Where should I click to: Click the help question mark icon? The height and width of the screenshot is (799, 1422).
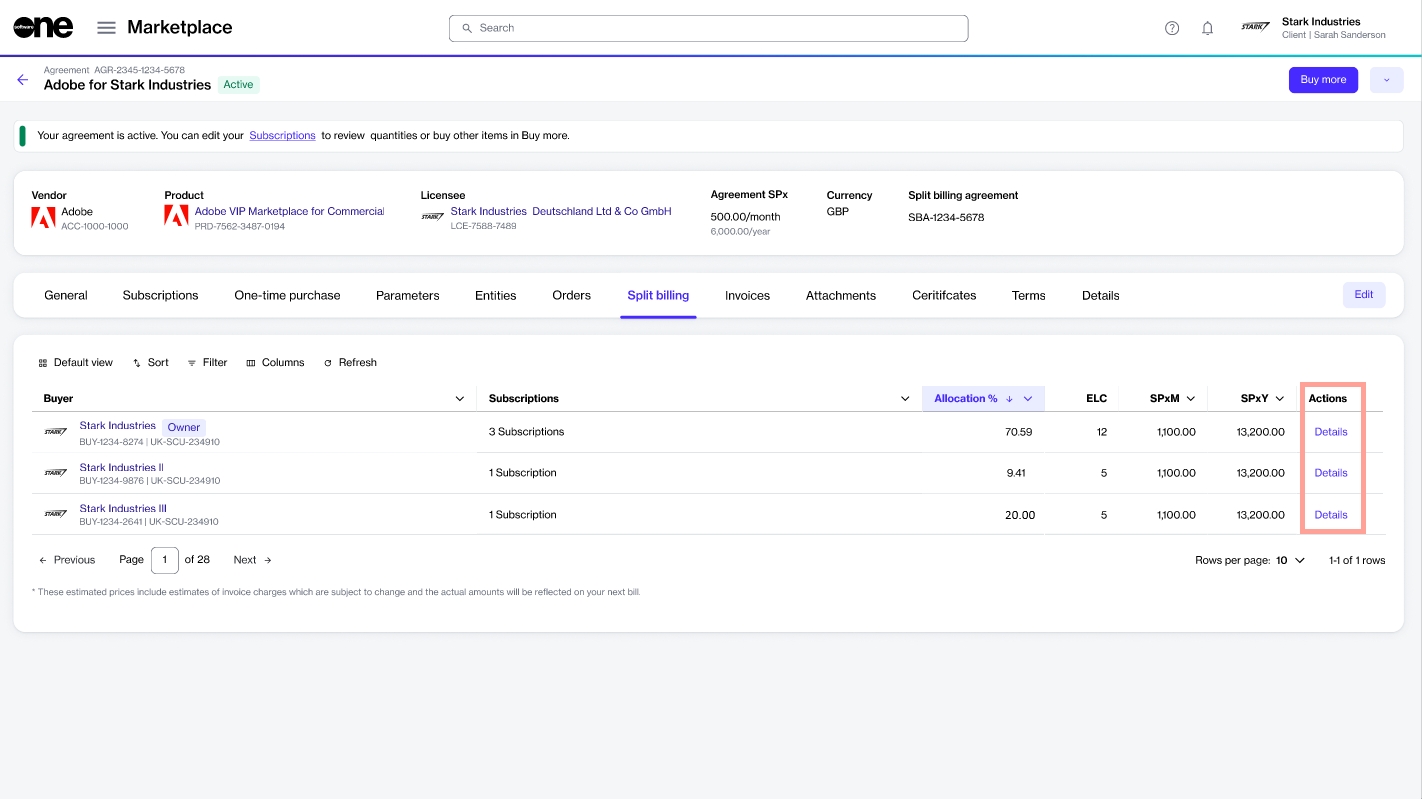1172,28
